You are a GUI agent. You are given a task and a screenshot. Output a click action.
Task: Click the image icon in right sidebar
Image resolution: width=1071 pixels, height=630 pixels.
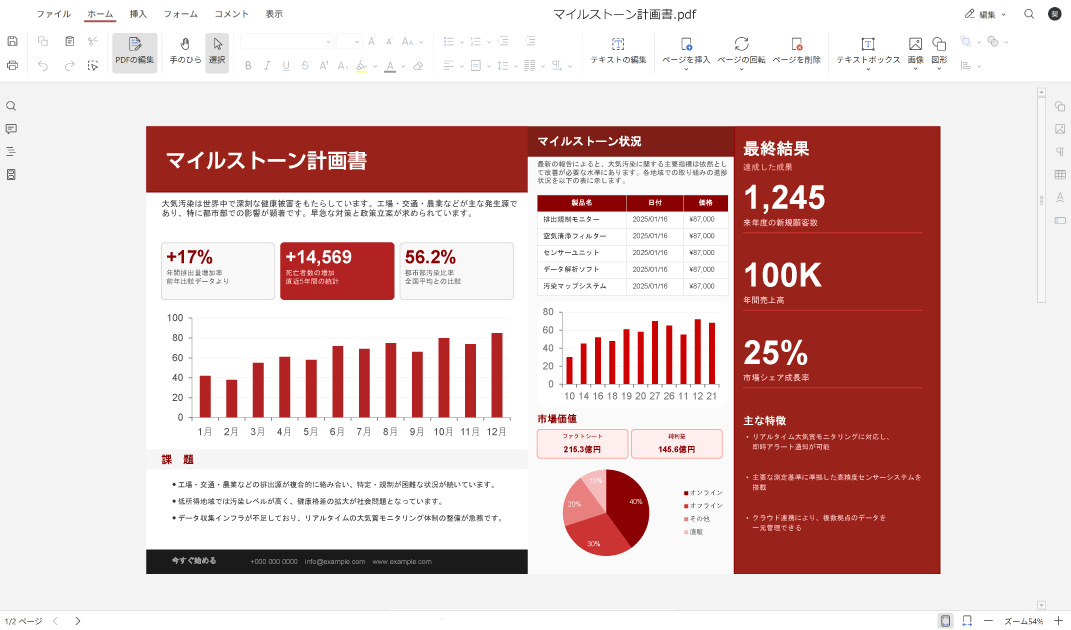[x=1060, y=129]
